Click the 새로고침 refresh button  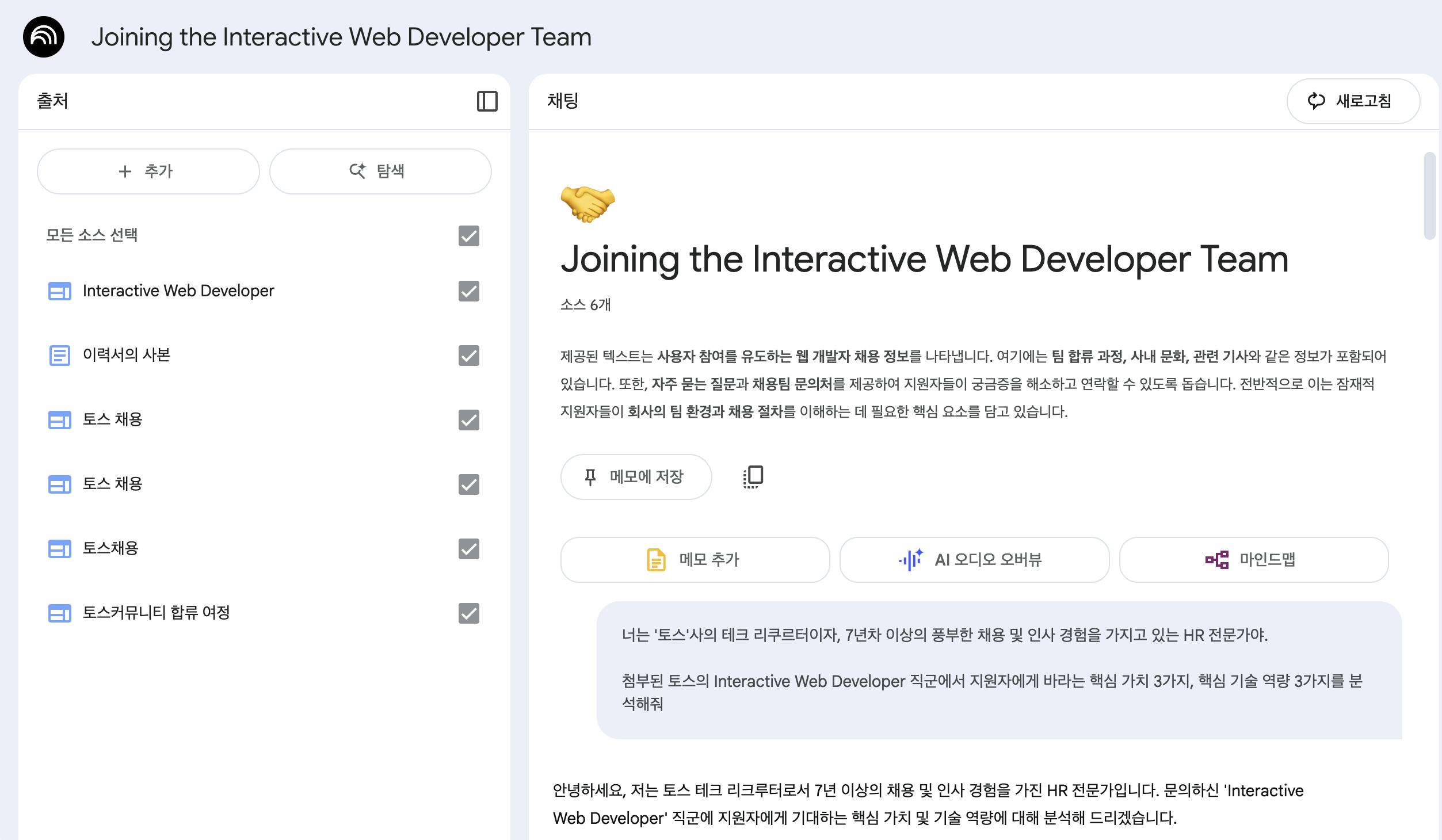(x=1353, y=101)
